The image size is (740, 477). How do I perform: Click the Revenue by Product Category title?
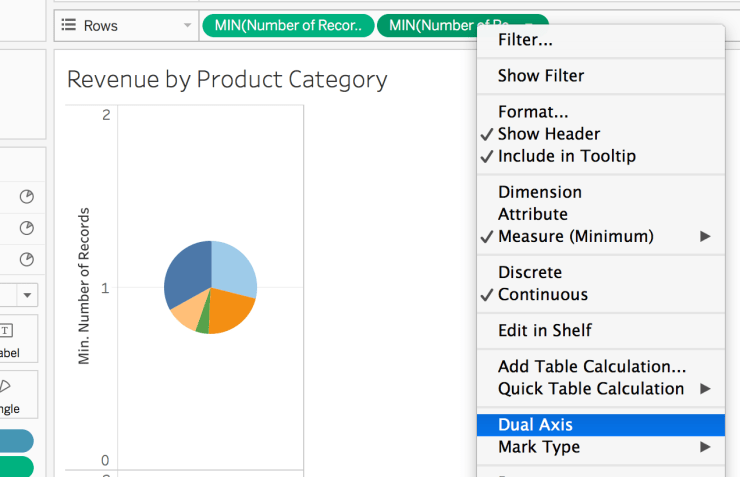227,80
